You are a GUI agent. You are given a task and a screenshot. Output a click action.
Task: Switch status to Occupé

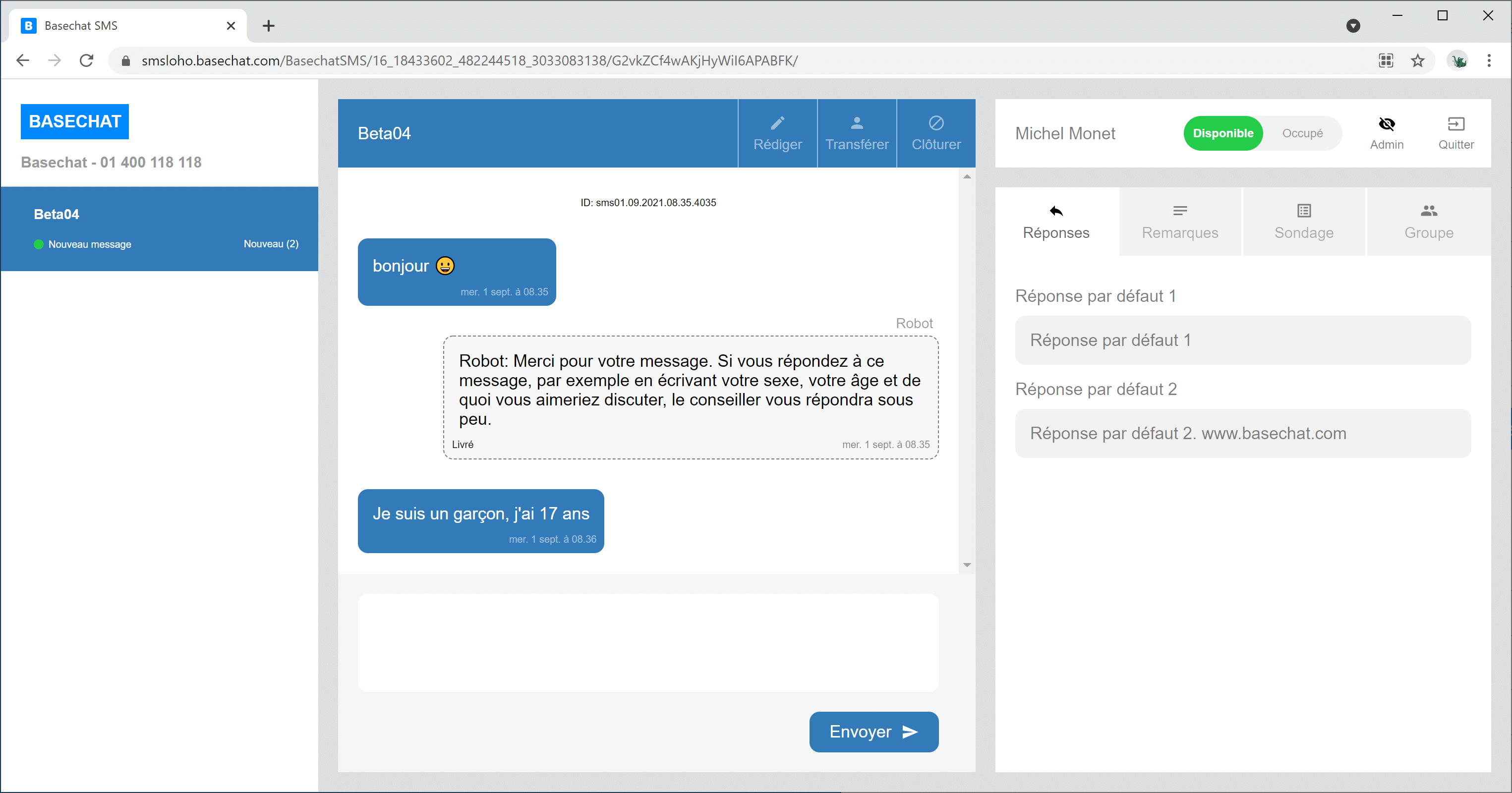(1301, 133)
